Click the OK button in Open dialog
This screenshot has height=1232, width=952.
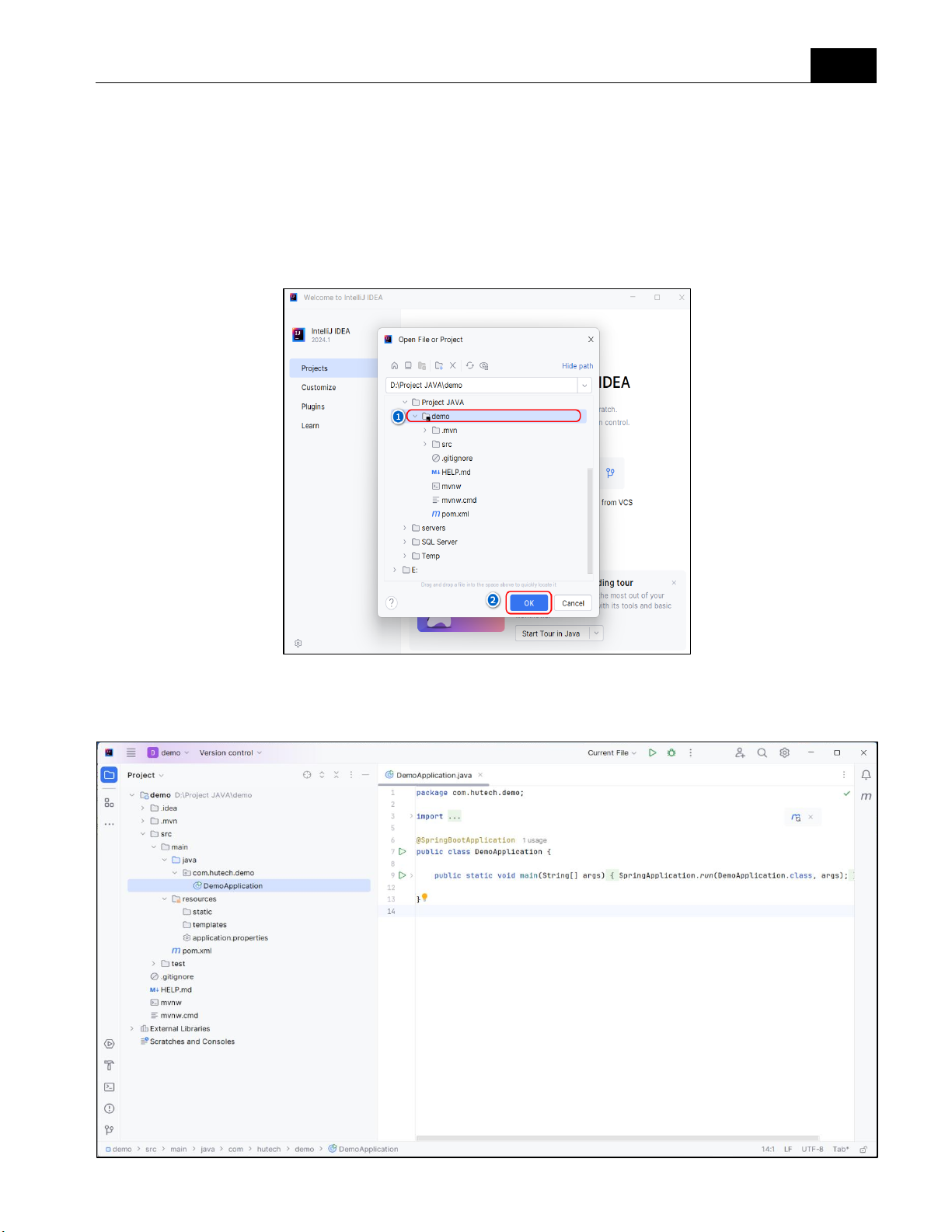[528, 603]
